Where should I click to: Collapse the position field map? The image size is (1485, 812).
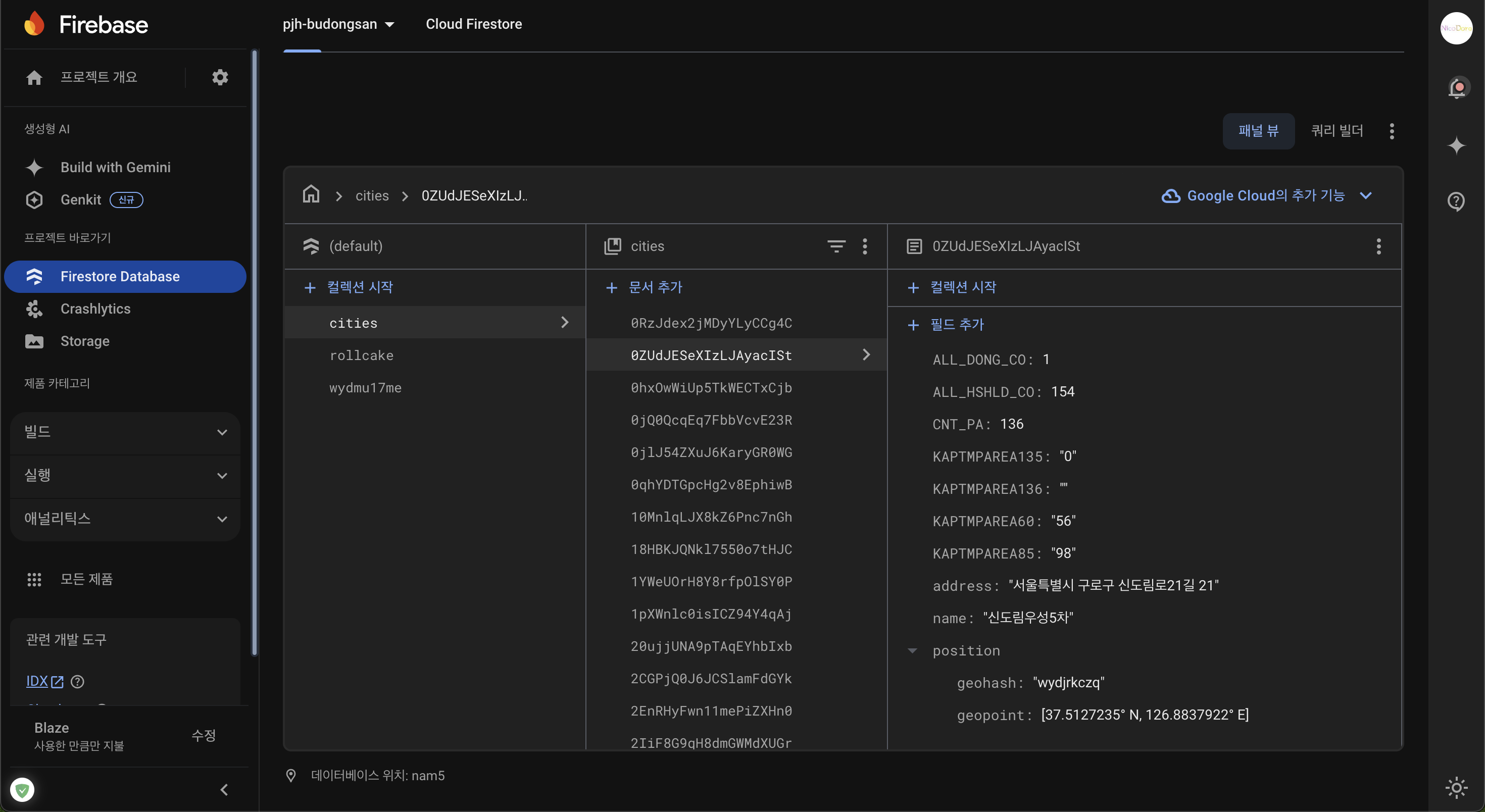coord(912,650)
